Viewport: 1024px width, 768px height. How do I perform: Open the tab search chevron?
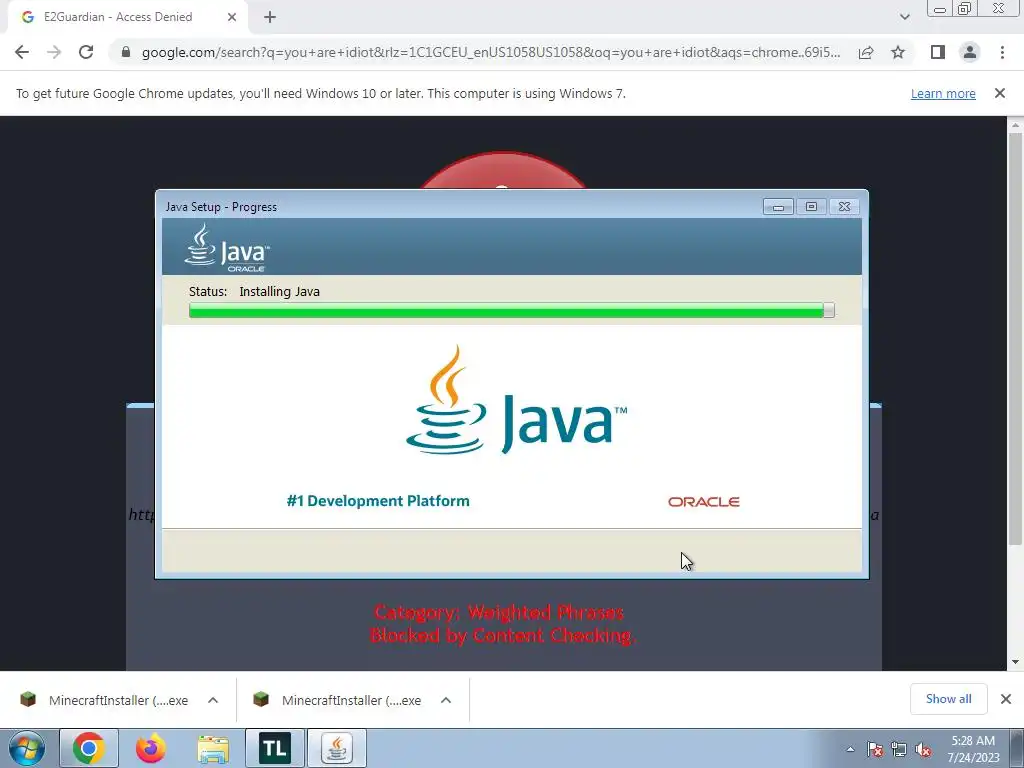point(904,17)
